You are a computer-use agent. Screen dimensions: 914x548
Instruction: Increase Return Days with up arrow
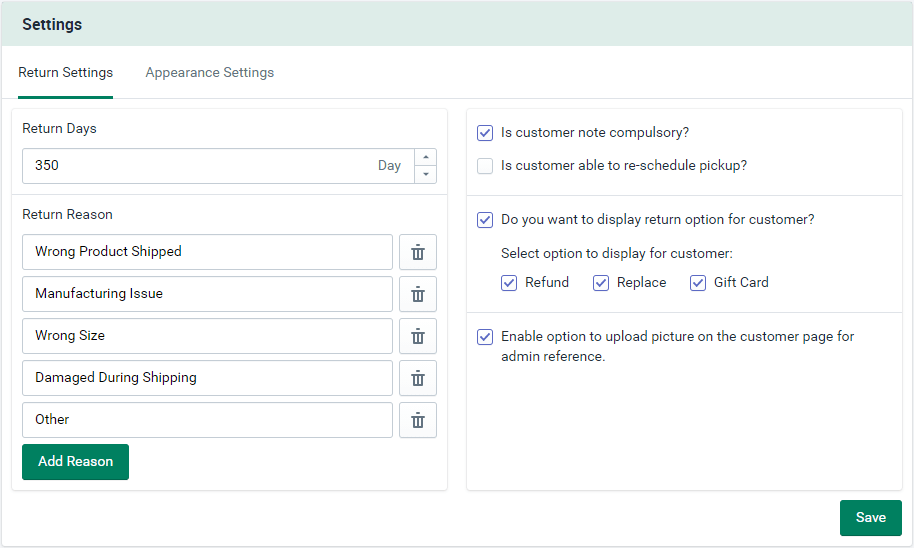coord(426,157)
